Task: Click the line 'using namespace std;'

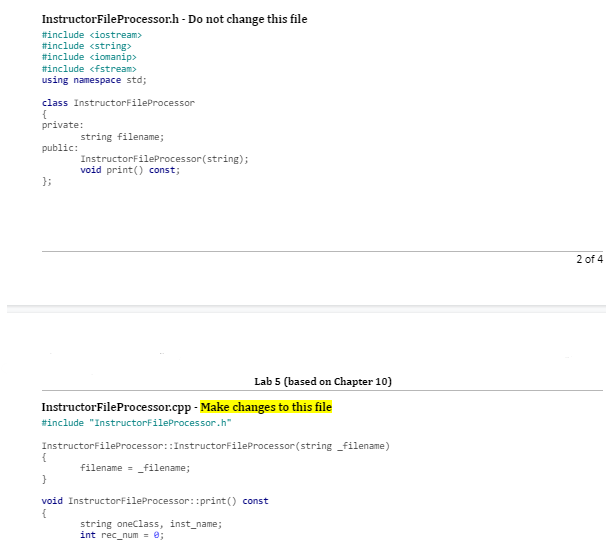Action: [94, 80]
